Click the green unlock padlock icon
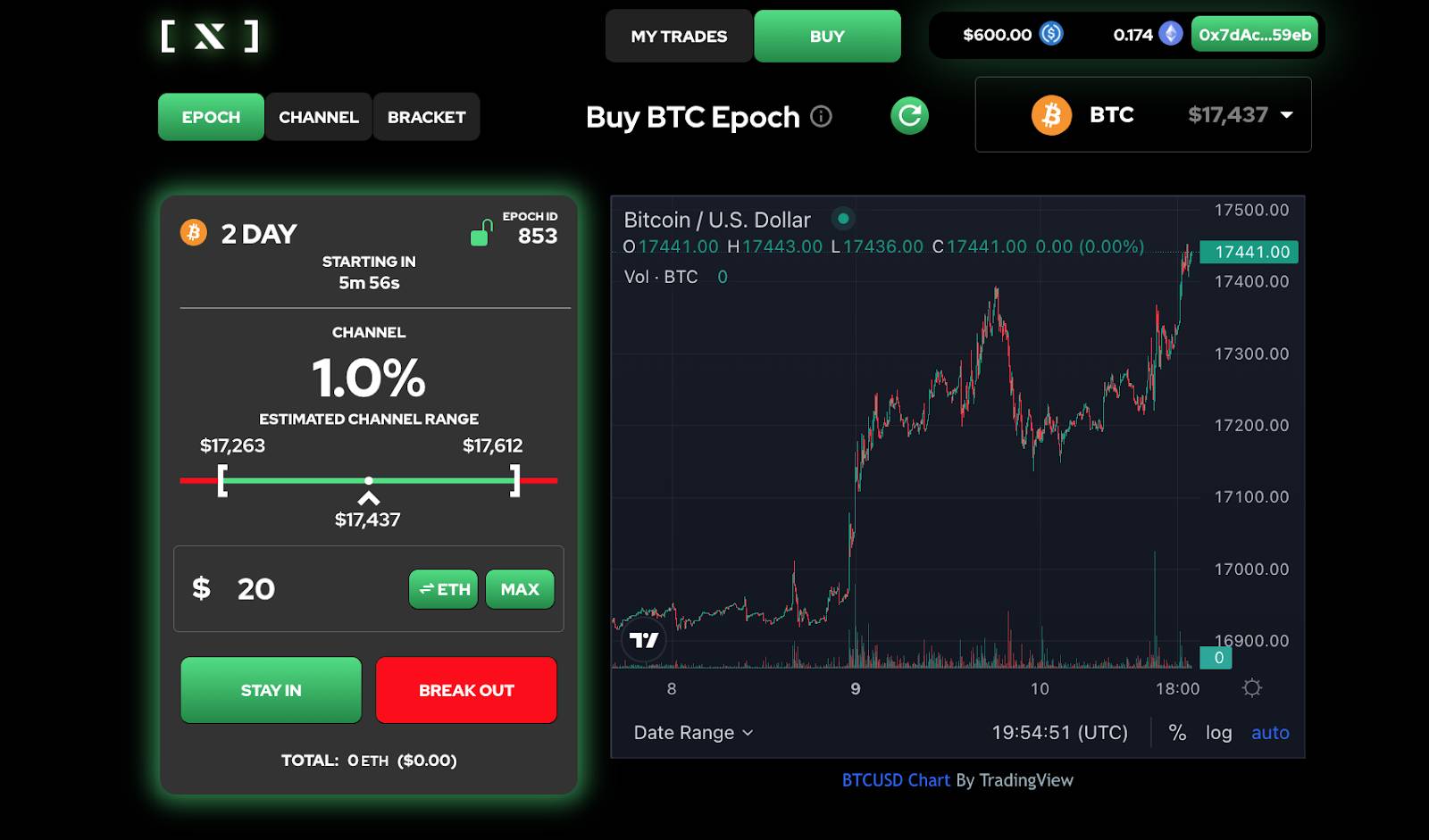 point(481,234)
